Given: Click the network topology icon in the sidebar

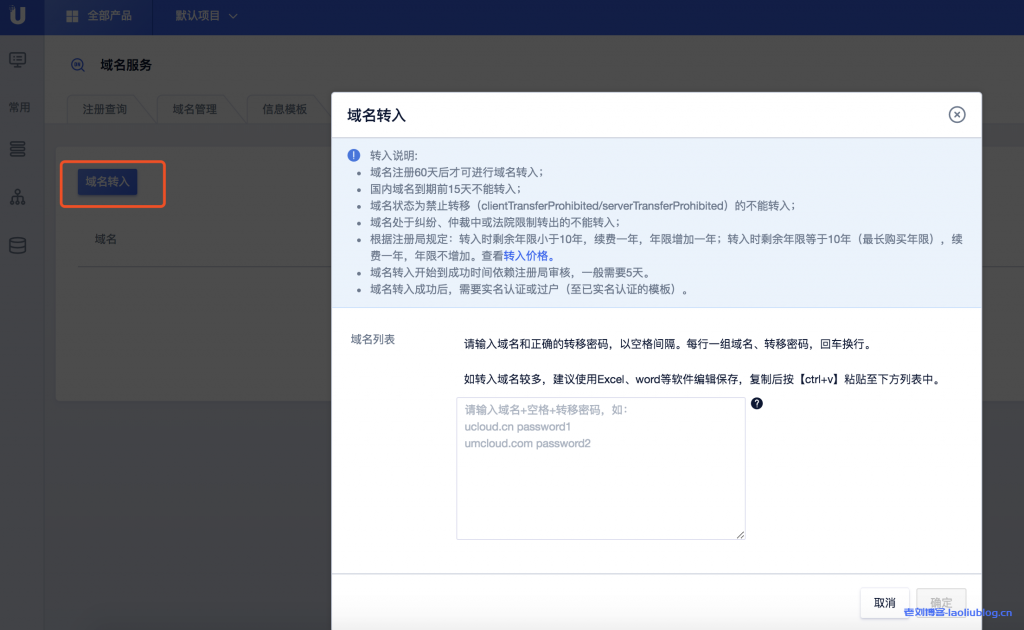Looking at the screenshot, I should [17, 196].
